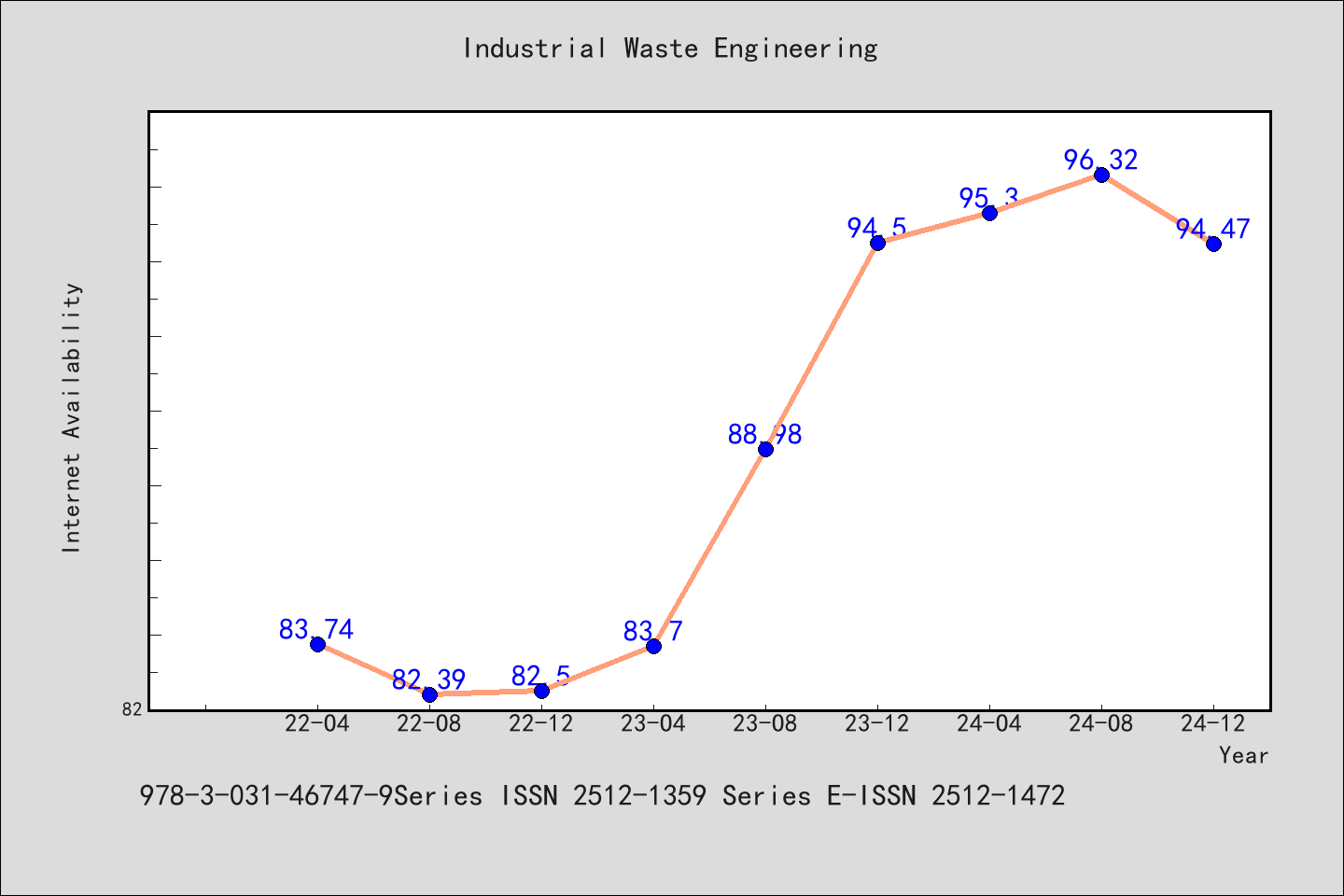Viewport: 1344px width, 896px height.
Task: Click the 22-04 x-axis label
Action: pos(317,723)
